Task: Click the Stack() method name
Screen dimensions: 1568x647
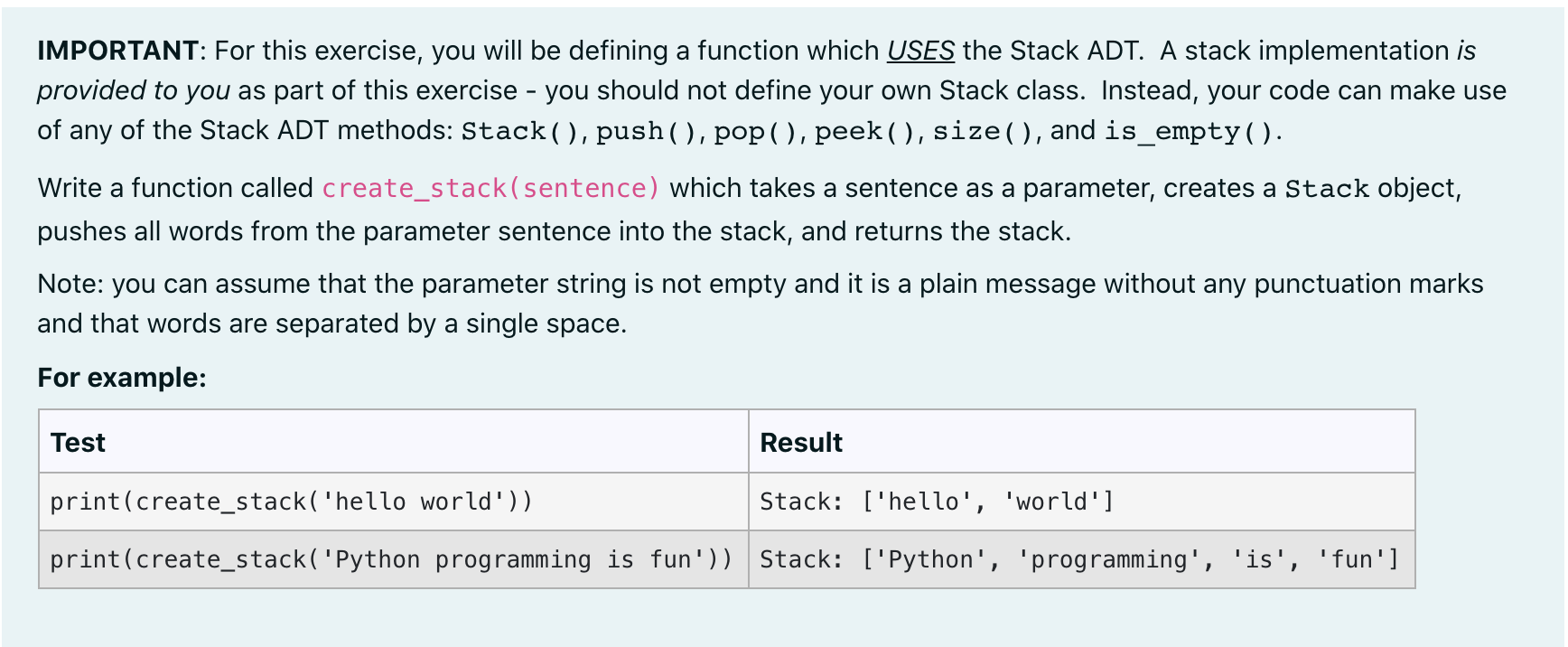Action: click(520, 132)
